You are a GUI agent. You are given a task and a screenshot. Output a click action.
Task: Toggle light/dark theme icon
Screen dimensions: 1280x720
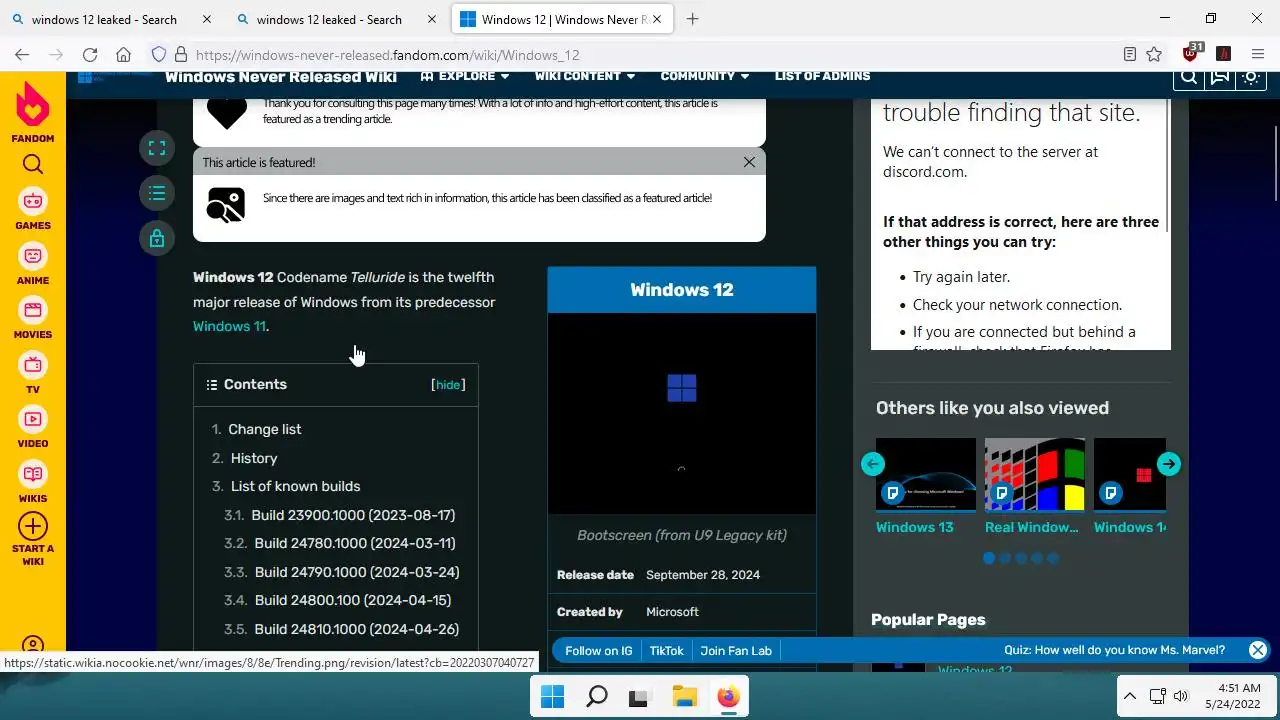click(1251, 77)
